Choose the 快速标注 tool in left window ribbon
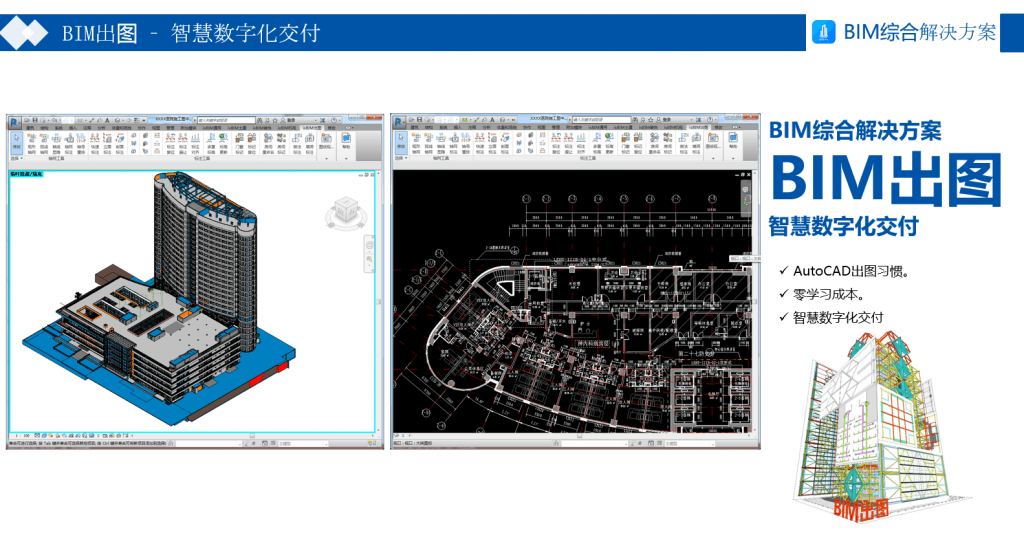Screen dimensions: 1024x544 [95, 143]
